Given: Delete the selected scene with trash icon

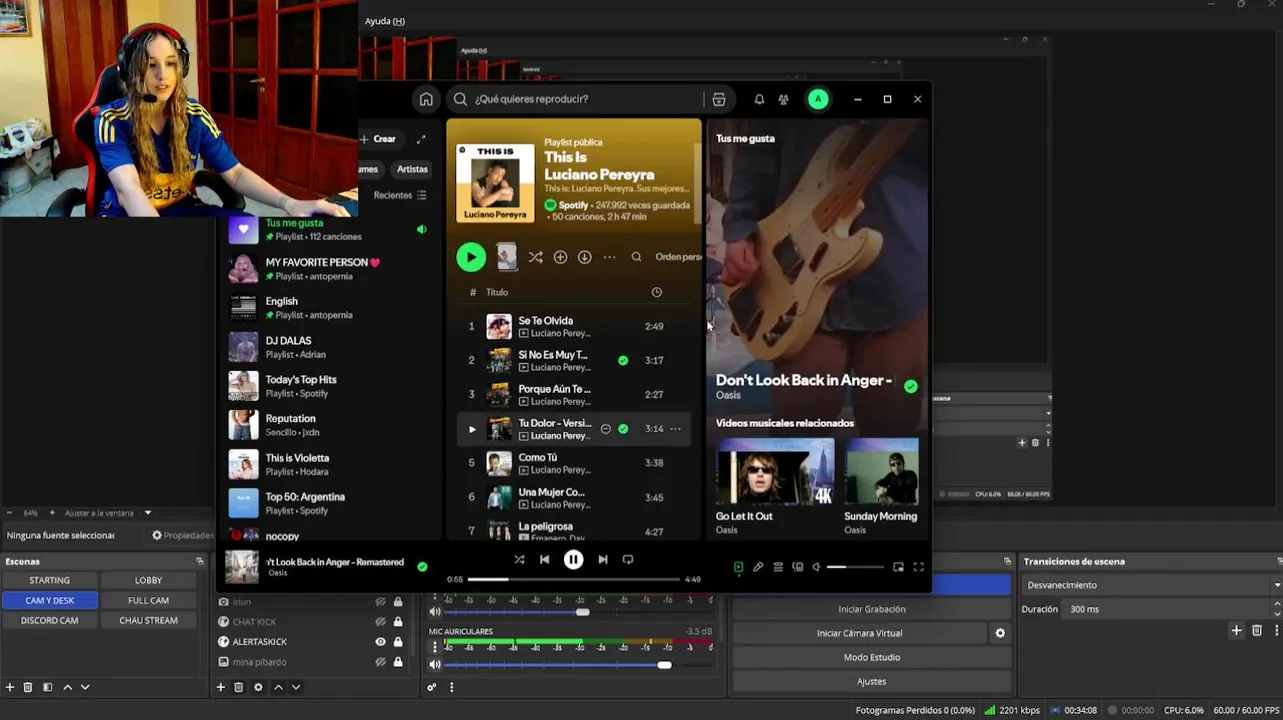Looking at the screenshot, I should [28, 687].
